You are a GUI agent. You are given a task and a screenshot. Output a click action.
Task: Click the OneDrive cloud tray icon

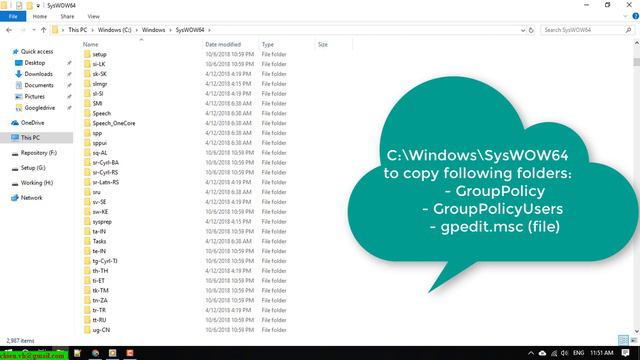point(542,353)
